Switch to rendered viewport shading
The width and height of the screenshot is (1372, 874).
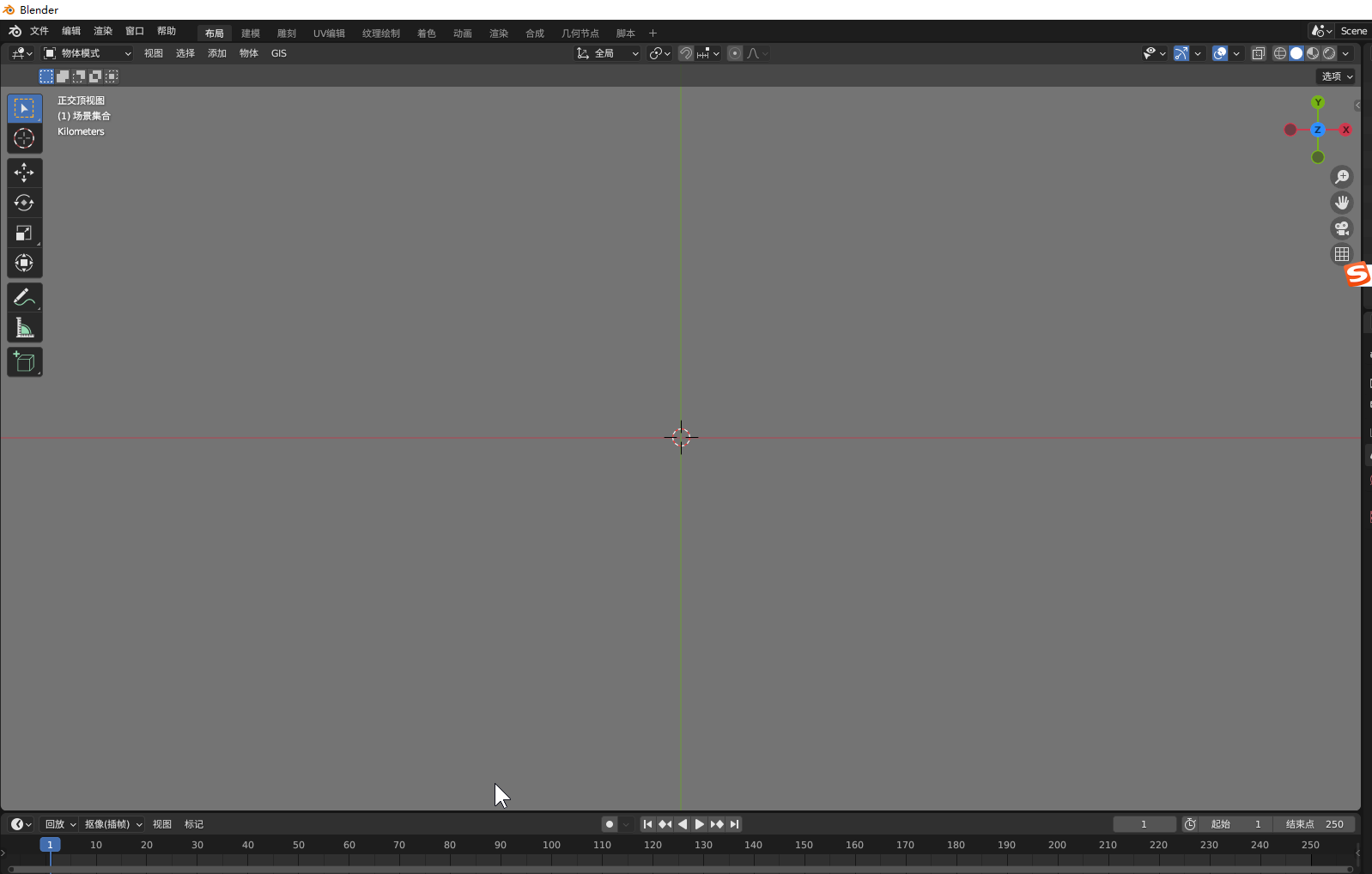pos(1329,53)
